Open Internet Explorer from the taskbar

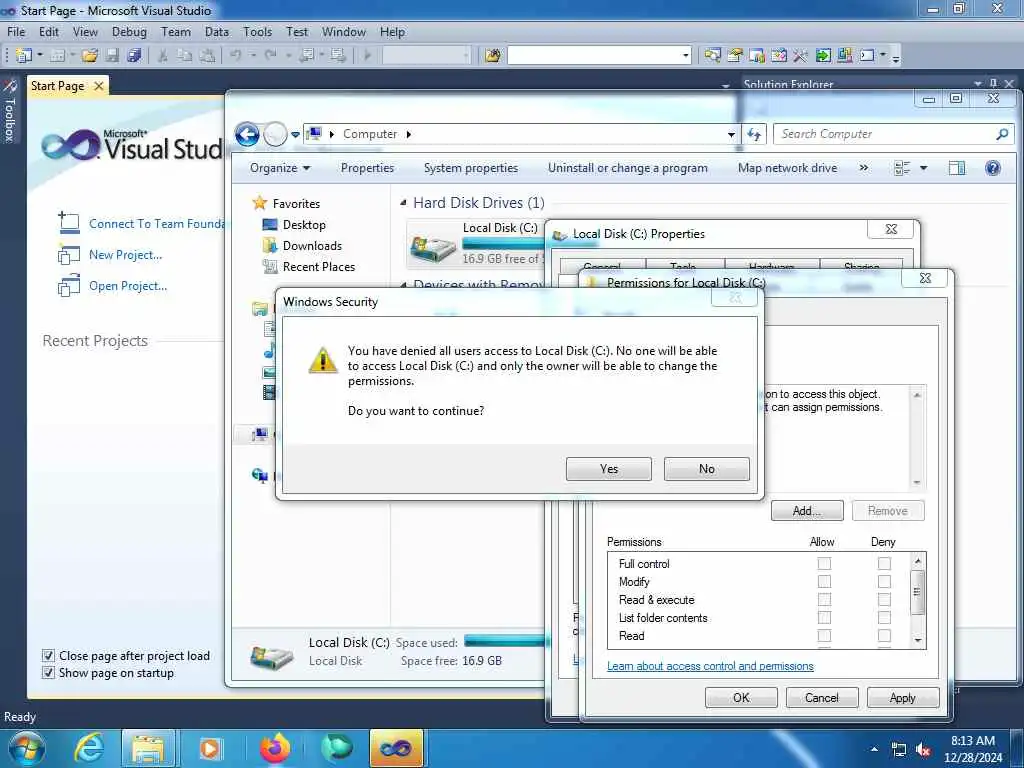pos(89,748)
